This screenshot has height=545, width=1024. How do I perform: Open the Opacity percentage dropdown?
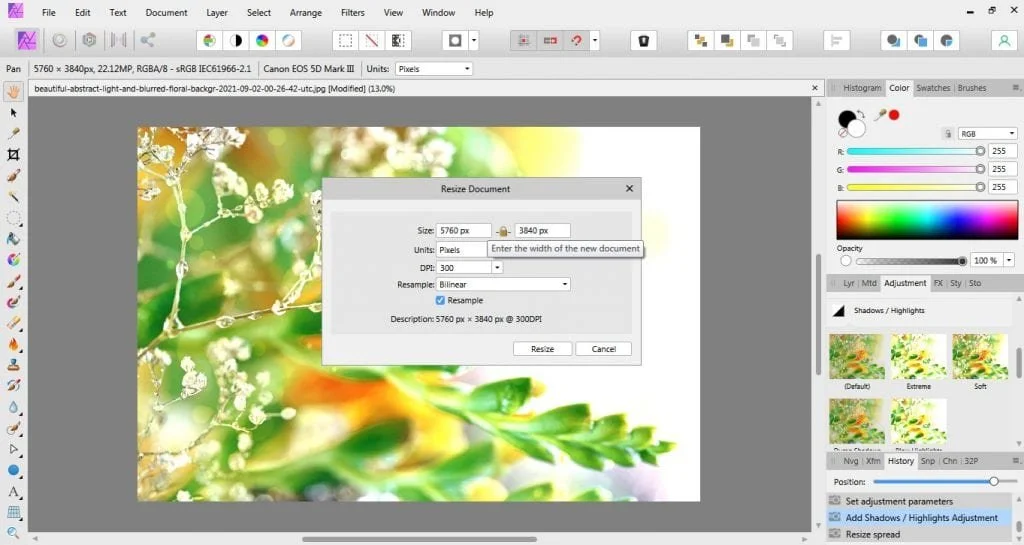tap(1009, 260)
